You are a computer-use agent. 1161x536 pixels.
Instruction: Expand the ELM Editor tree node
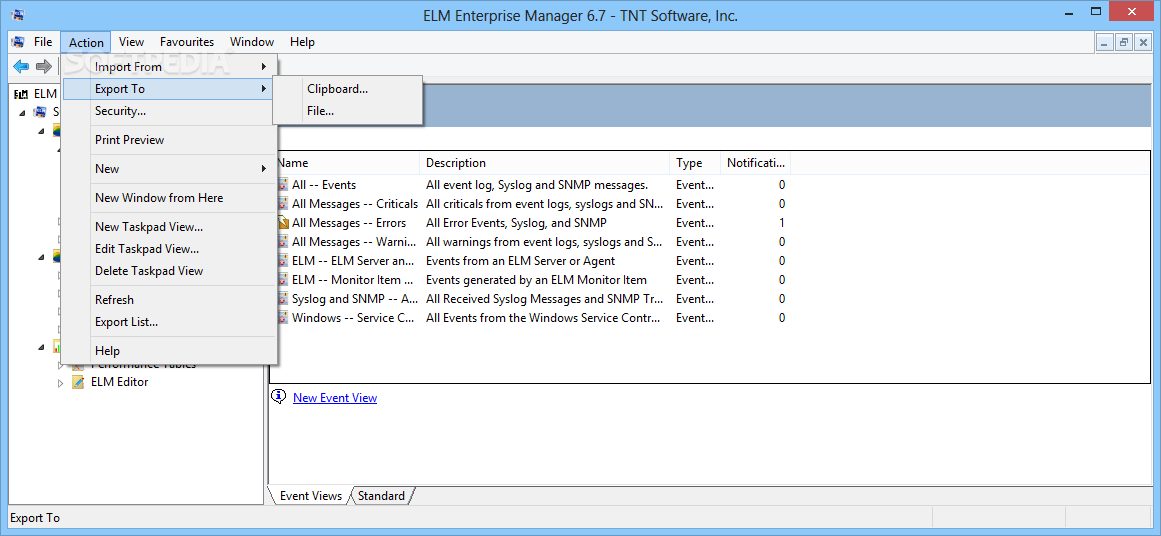(x=61, y=383)
